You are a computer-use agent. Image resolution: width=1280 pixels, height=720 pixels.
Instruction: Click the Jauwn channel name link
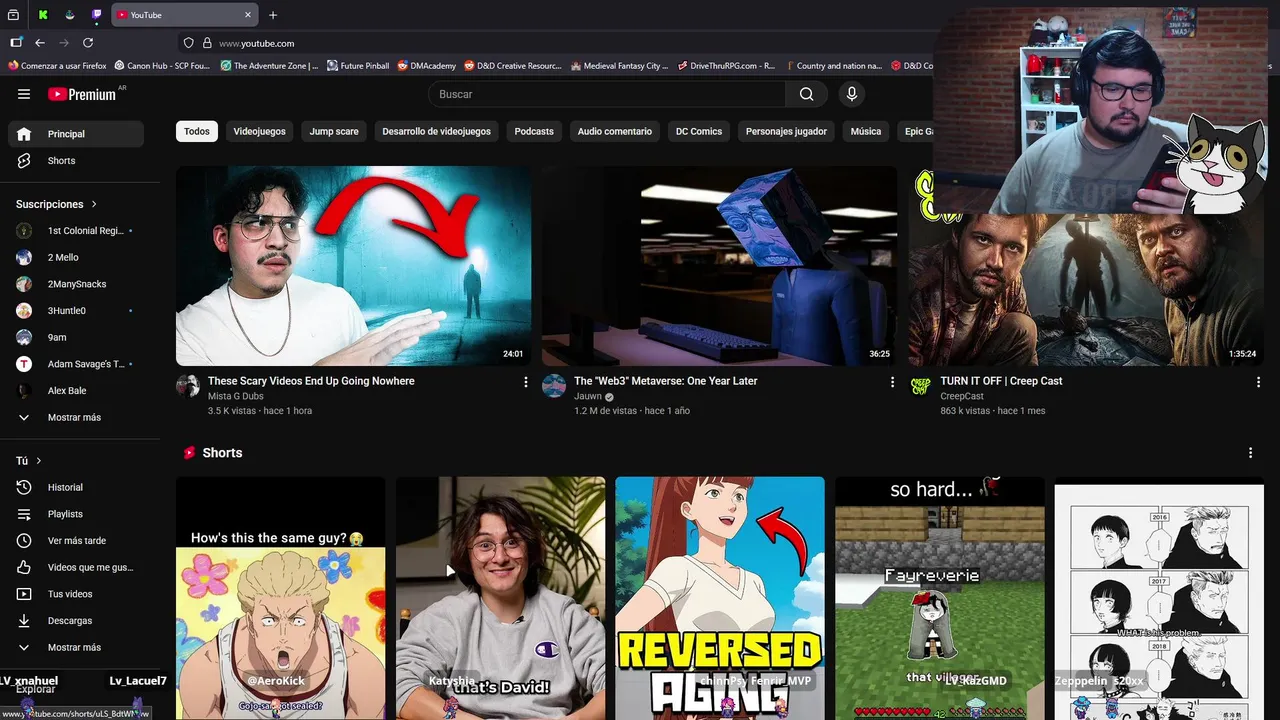tap(588, 396)
